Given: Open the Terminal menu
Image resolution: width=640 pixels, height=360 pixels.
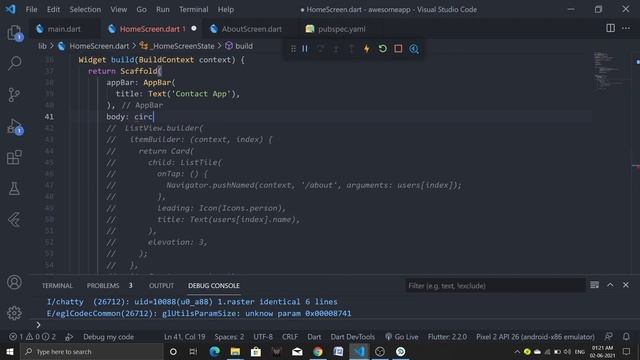Looking at the screenshot, I should (193, 9).
